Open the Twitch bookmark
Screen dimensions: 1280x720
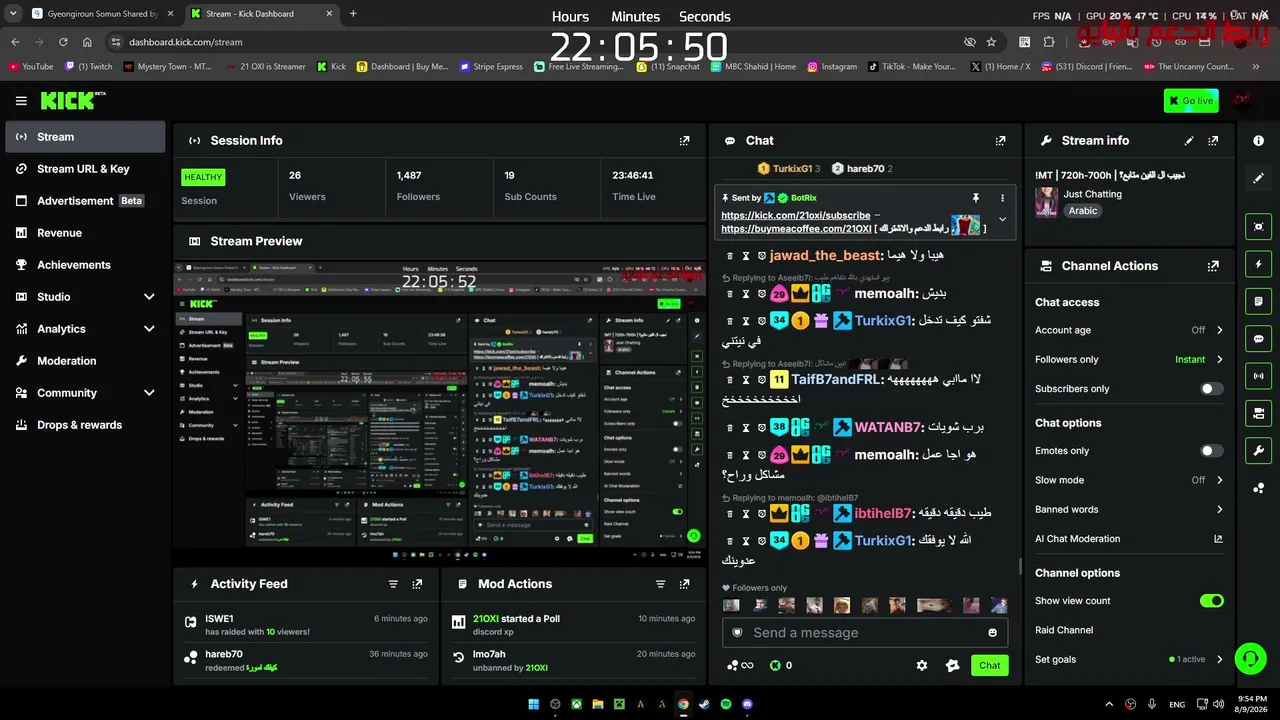(x=88, y=67)
